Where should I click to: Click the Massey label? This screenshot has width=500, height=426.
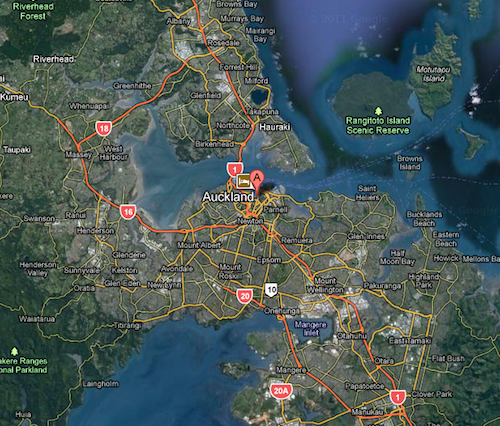click(78, 155)
